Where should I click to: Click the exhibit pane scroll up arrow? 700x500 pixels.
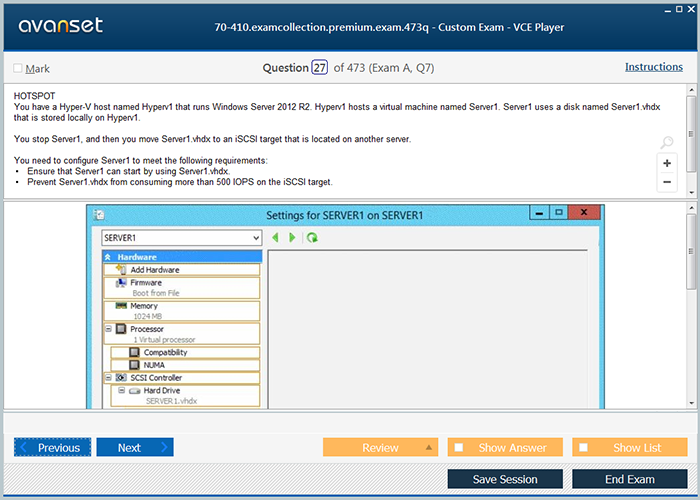pyautogui.click(x=692, y=208)
